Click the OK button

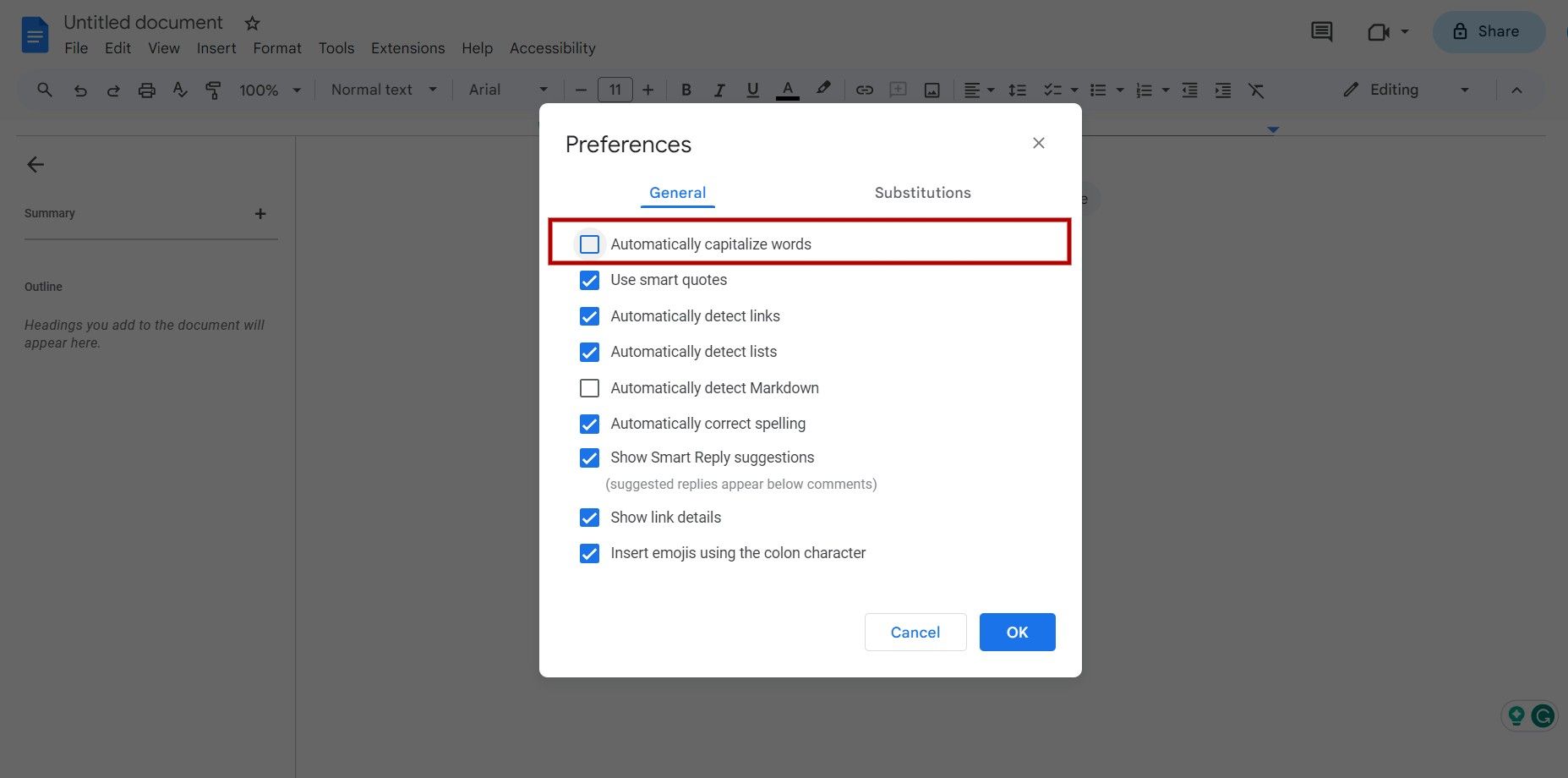click(x=1017, y=632)
